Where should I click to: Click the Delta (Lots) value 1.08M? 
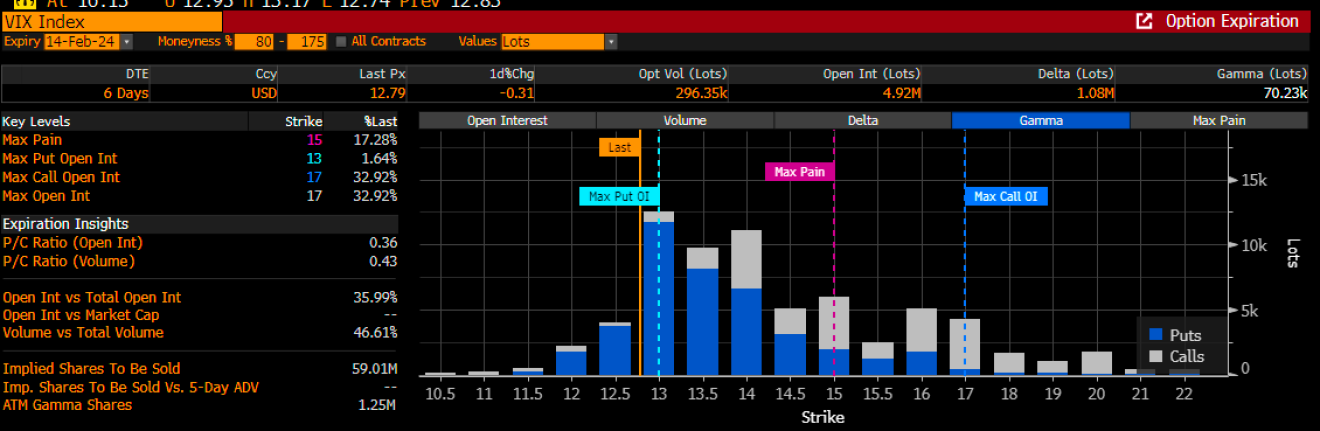coord(1093,93)
